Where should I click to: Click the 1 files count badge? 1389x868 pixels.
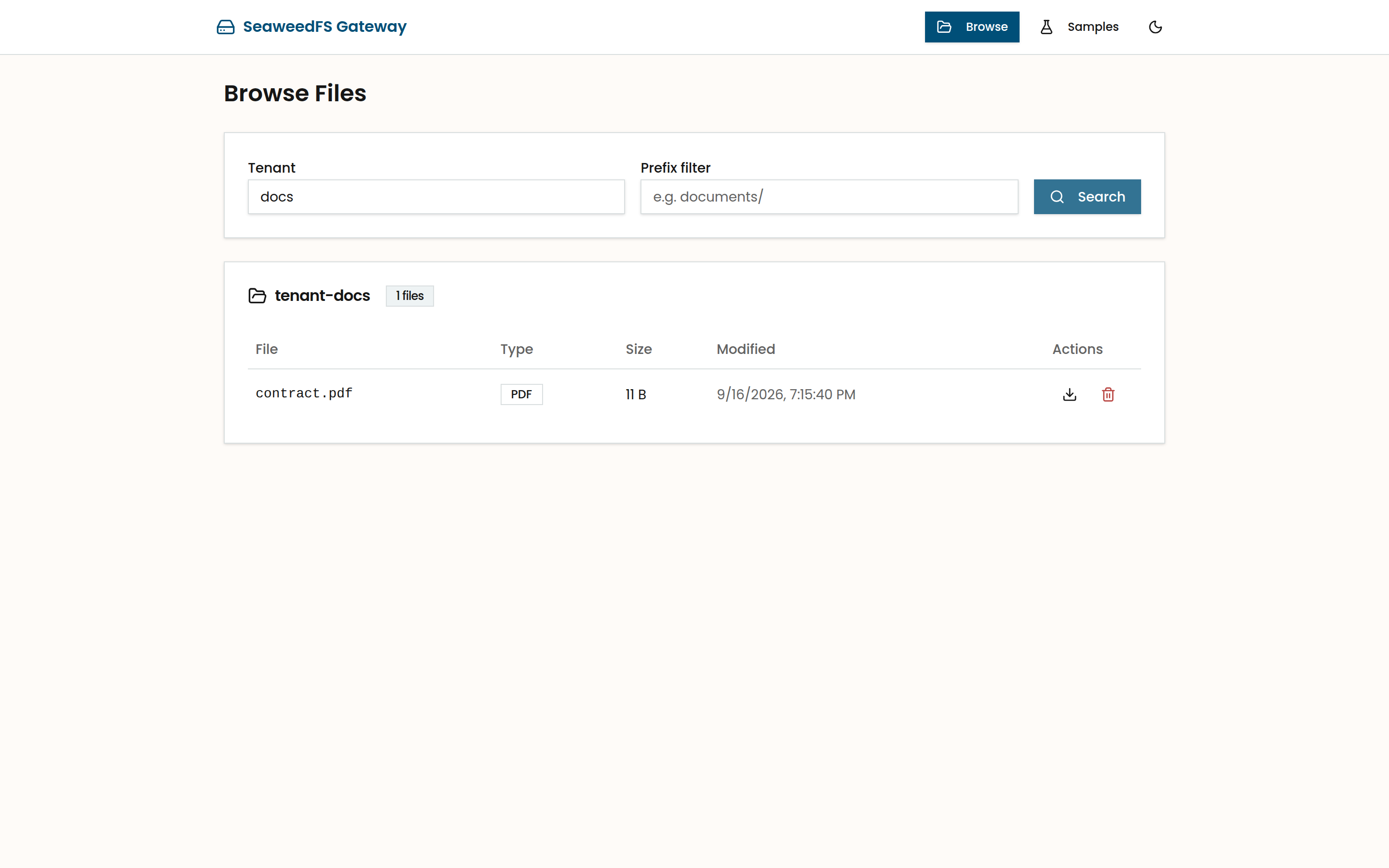[x=410, y=296]
